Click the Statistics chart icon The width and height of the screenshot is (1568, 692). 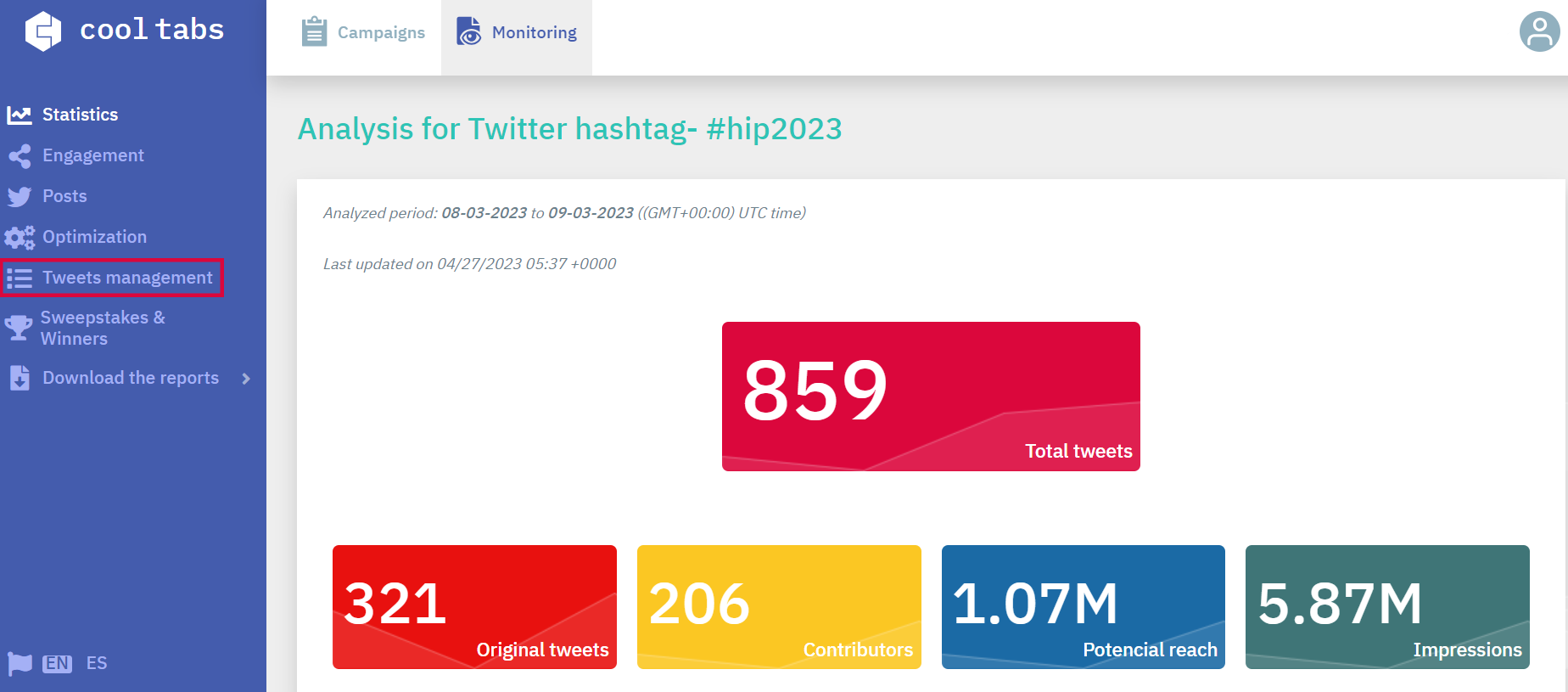click(20, 115)
